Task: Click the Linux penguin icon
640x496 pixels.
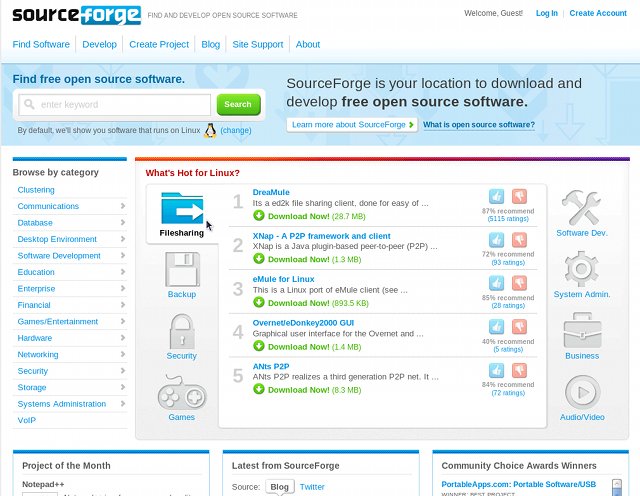Action: pyautogui.click(x=210, y=131)
